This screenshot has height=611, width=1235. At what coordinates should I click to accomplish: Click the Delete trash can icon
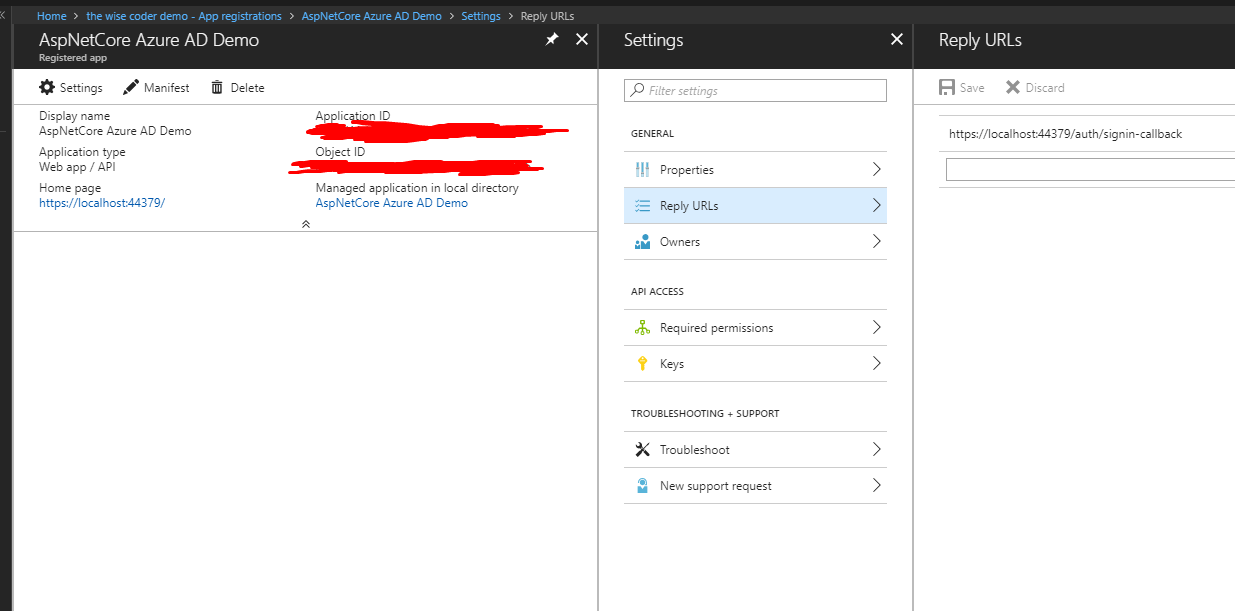pos(217,88)
